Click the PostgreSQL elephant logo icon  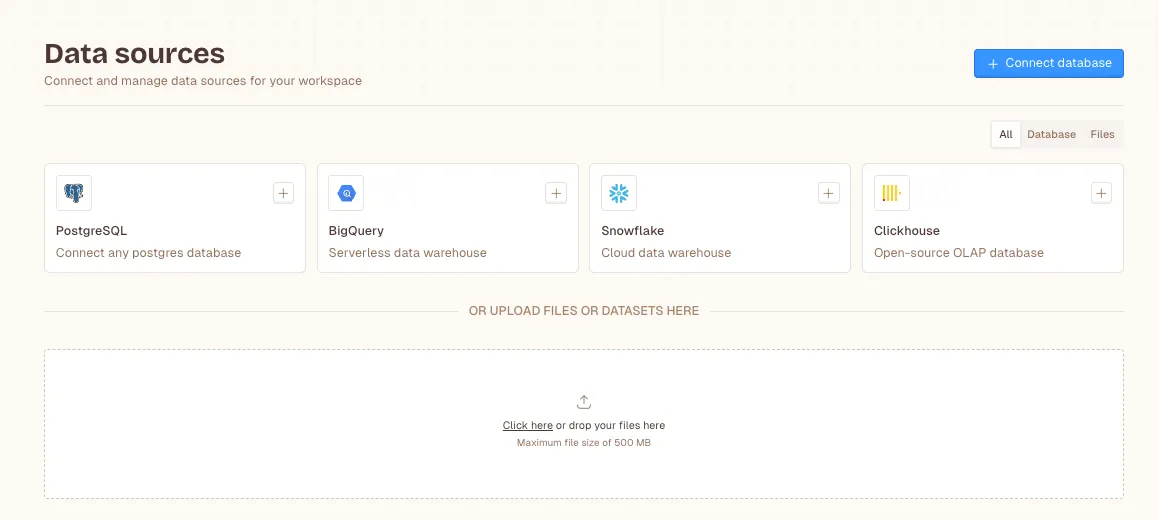74,194
